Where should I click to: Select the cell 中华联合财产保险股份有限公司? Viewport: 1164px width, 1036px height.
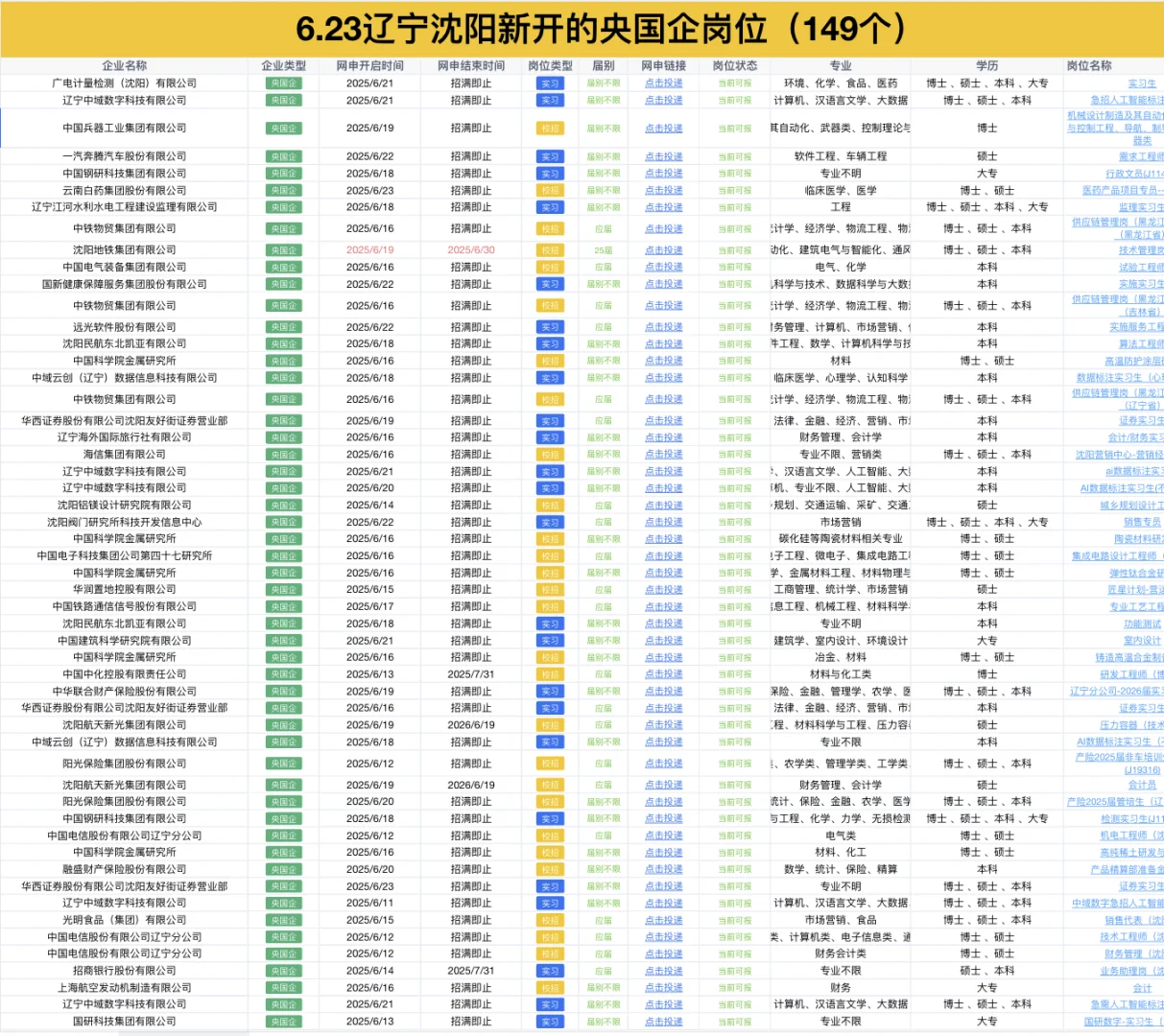(x=125, y=692)
